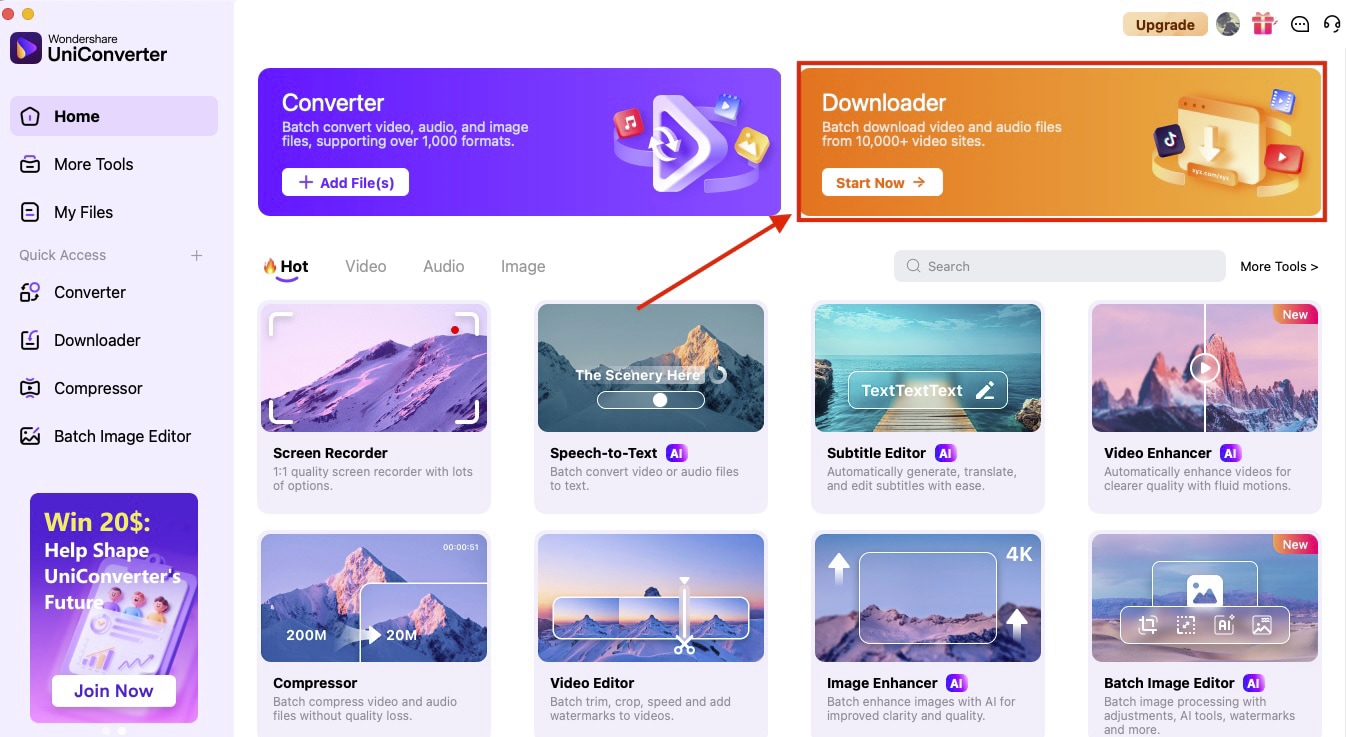This screenshot has height=737, width=1346.
Task: Open the Batch Image Editor tool thumbnail
Action: point(1205,598)
